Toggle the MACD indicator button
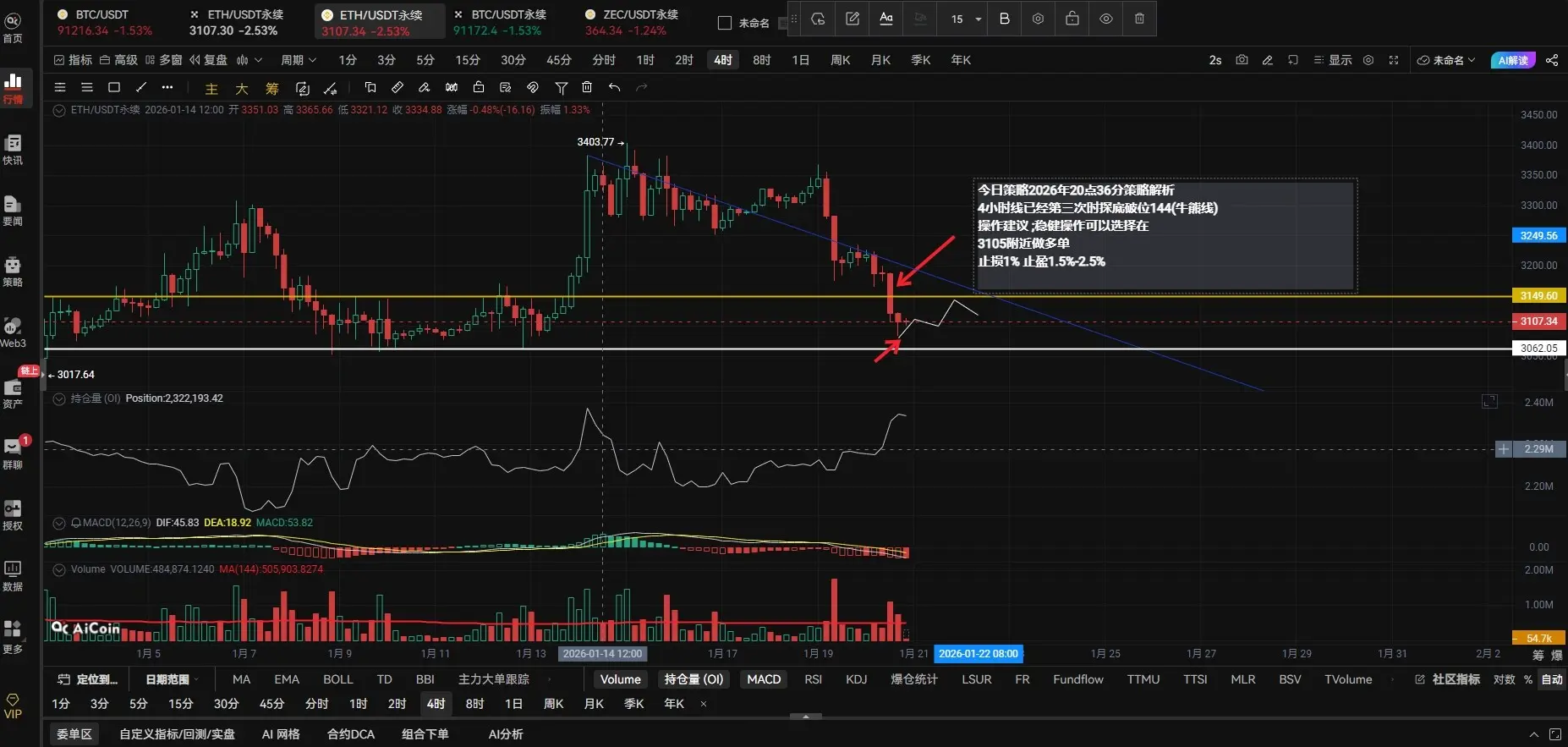This screenshot has height=747, width=1568. [x=764, y=679]
